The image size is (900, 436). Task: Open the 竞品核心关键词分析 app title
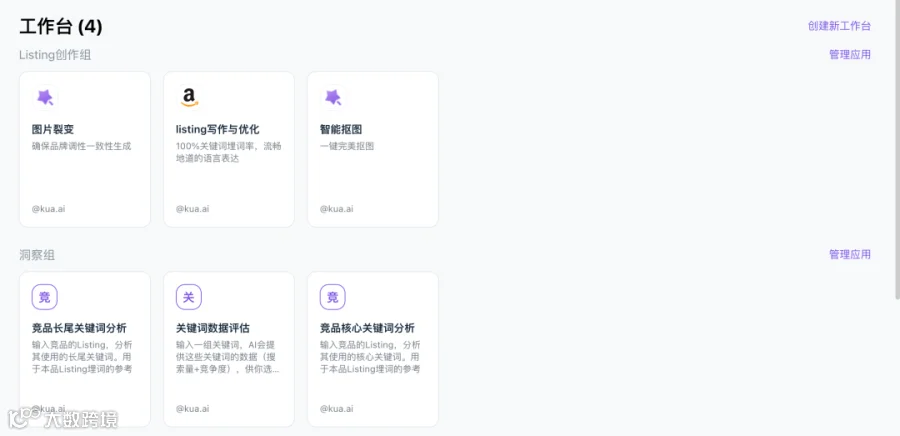[x=367, y=328]
